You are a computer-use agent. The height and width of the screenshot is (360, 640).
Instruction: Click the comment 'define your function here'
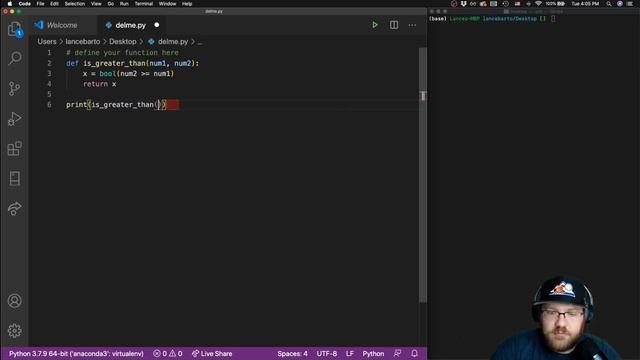click(126, 53)
